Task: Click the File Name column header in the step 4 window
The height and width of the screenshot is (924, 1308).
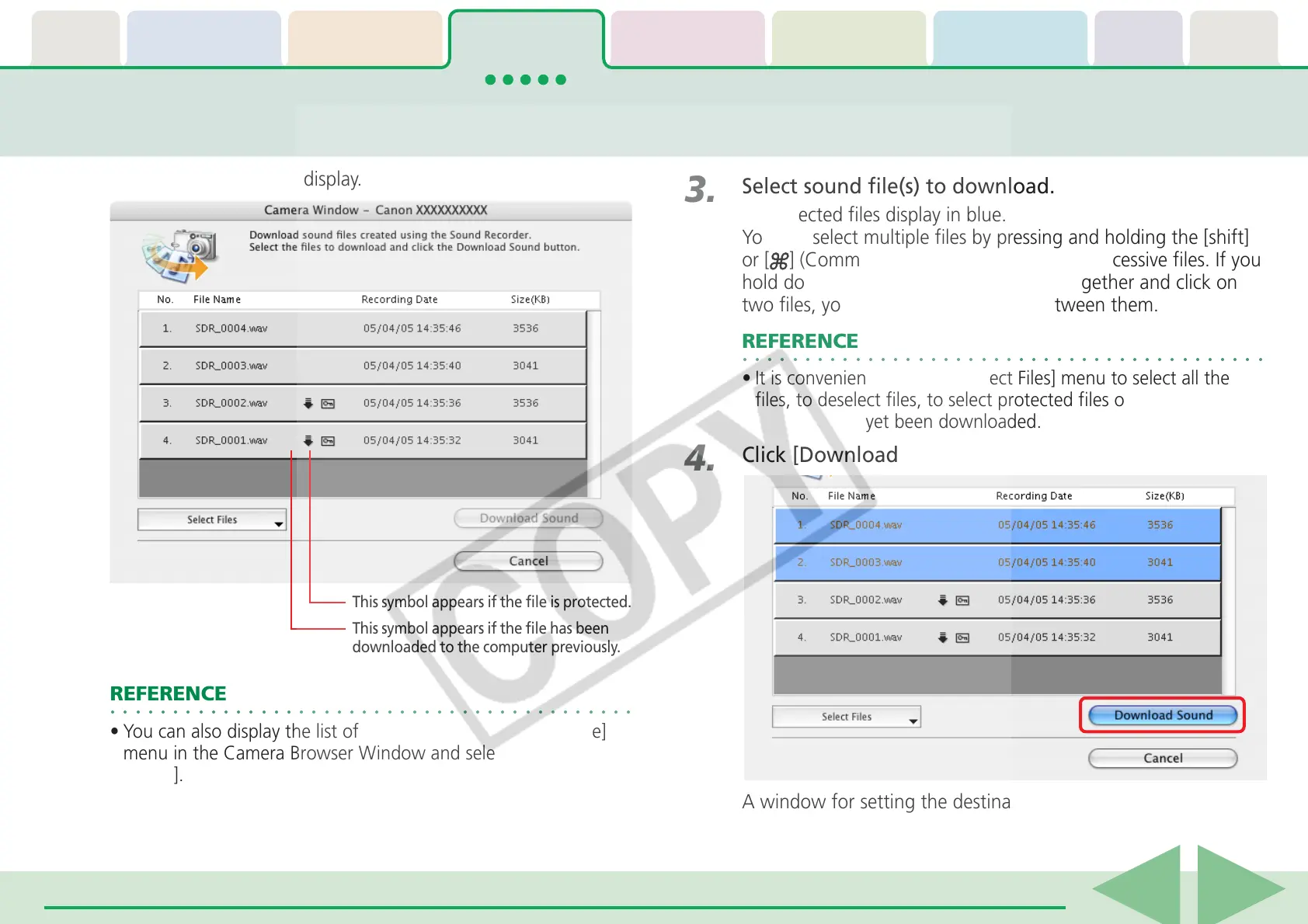Action: click(x=851, y=496)
